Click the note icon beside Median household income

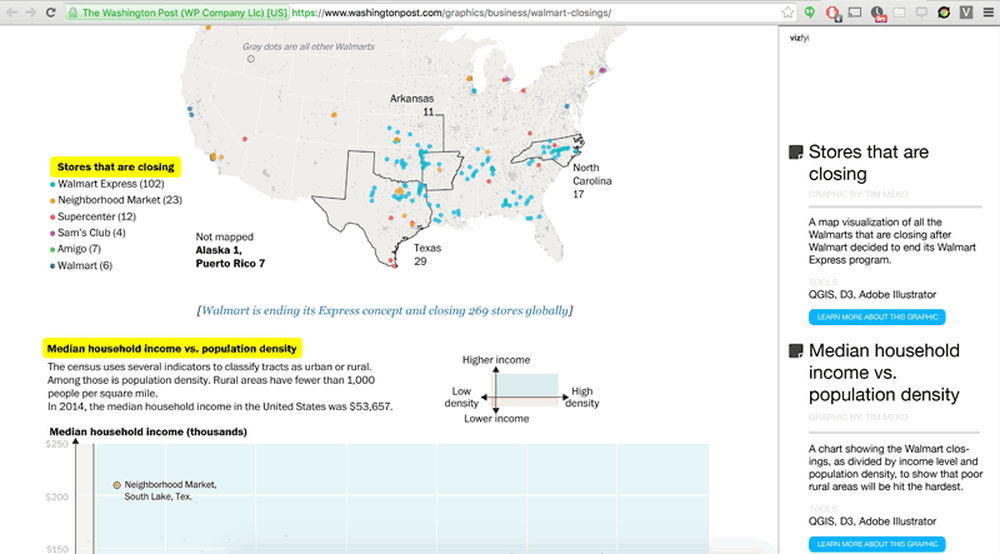796,351
